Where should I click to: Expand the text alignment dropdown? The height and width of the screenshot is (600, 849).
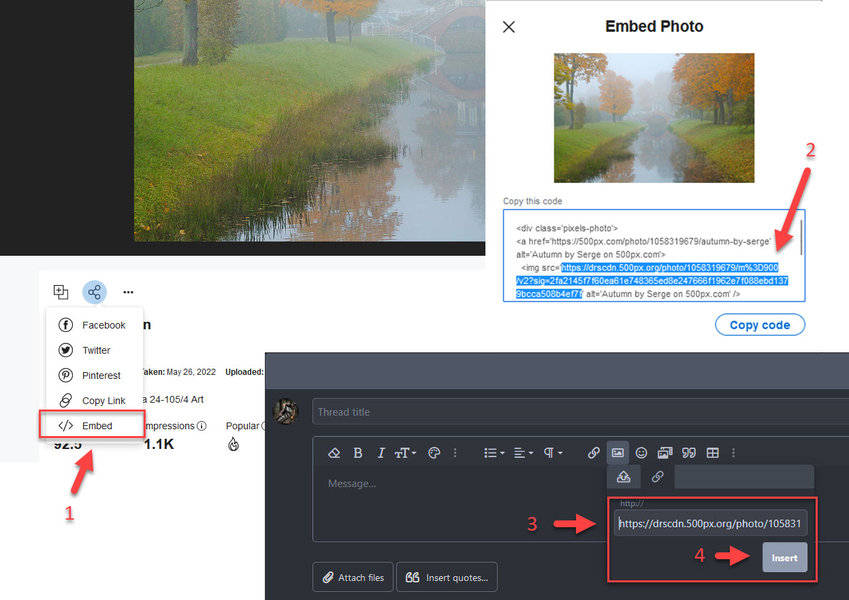coord(524,453)
